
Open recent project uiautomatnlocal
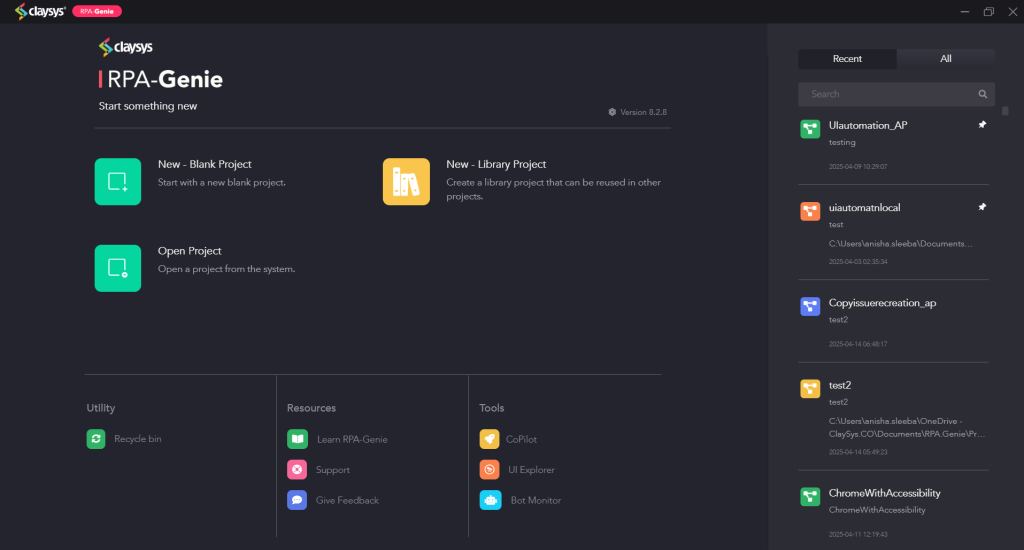click(864, 208)
